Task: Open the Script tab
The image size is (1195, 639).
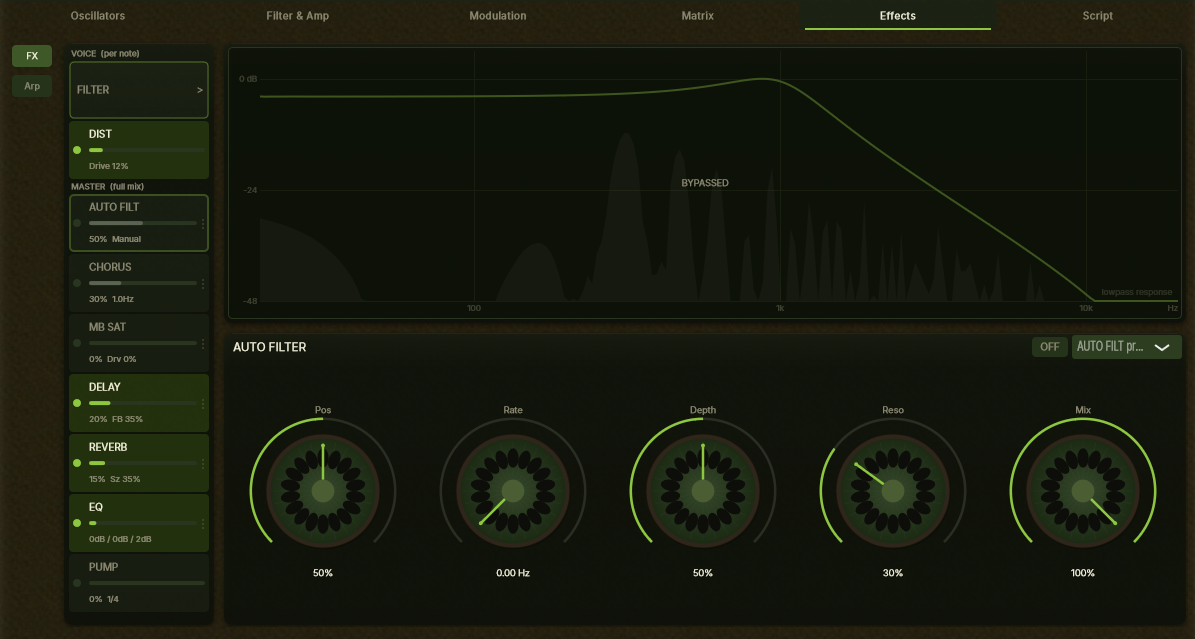Action: (x=1097, y=15)
